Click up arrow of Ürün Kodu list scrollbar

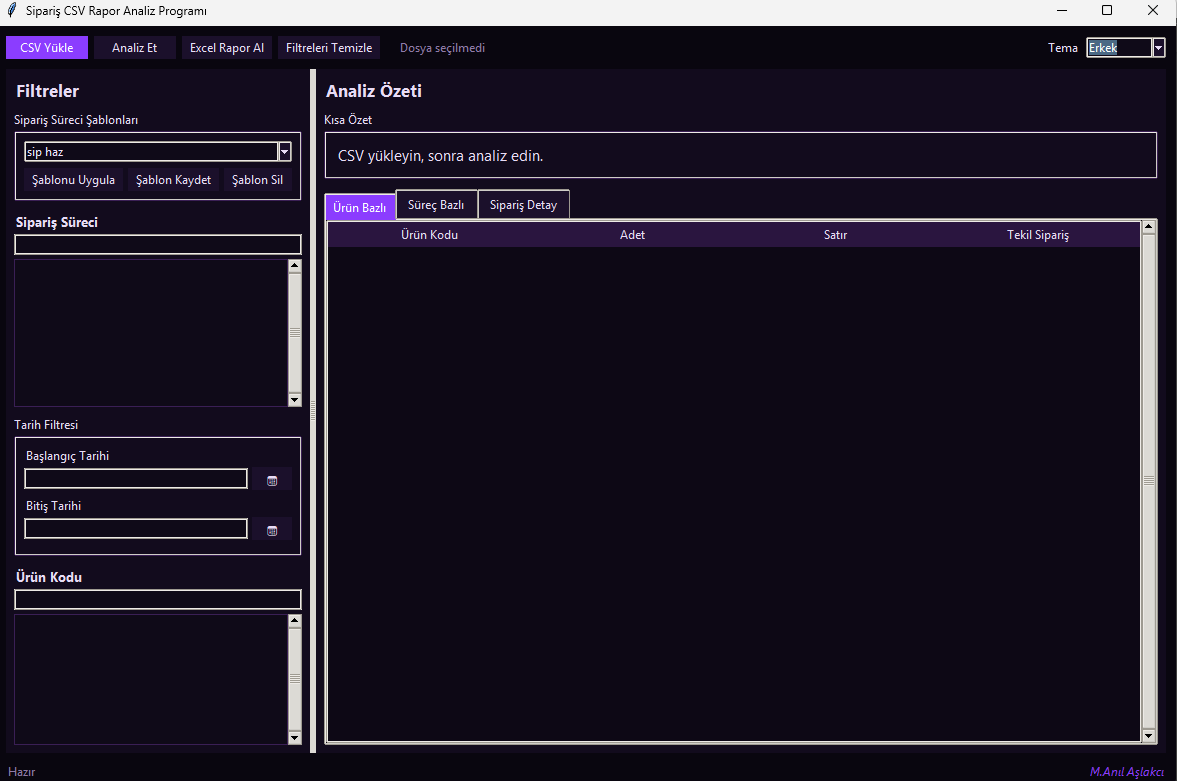(295, 620)
